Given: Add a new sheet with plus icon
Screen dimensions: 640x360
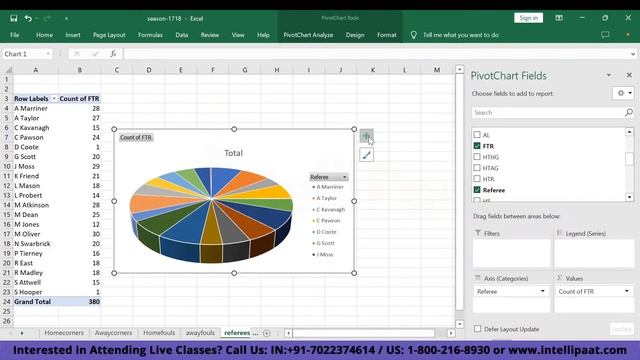Looking at the screenshot, I should tap(267, 333).
